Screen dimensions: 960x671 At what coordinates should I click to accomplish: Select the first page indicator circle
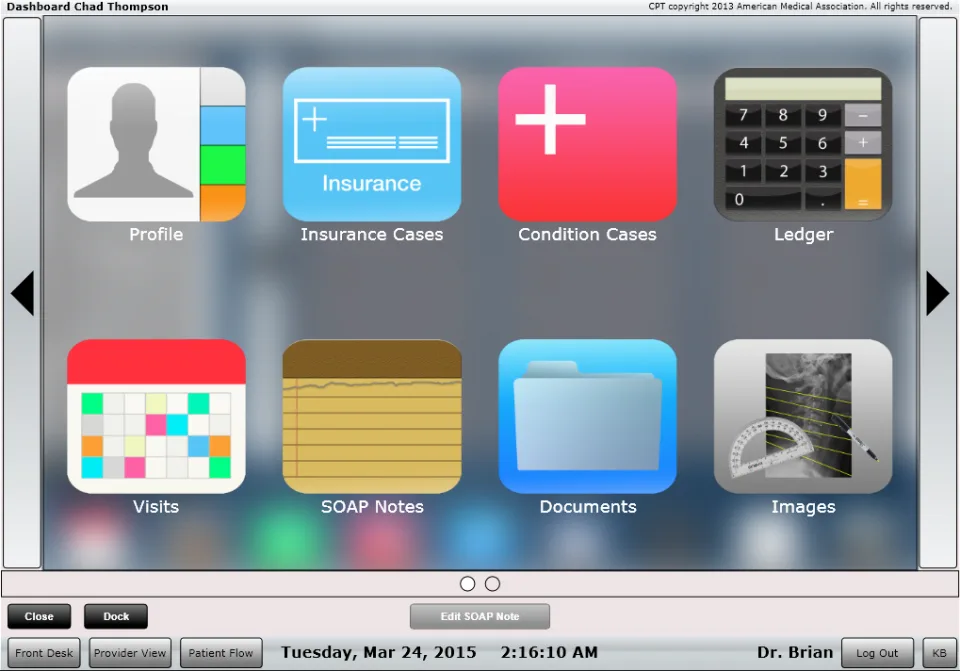click(467, 584)
